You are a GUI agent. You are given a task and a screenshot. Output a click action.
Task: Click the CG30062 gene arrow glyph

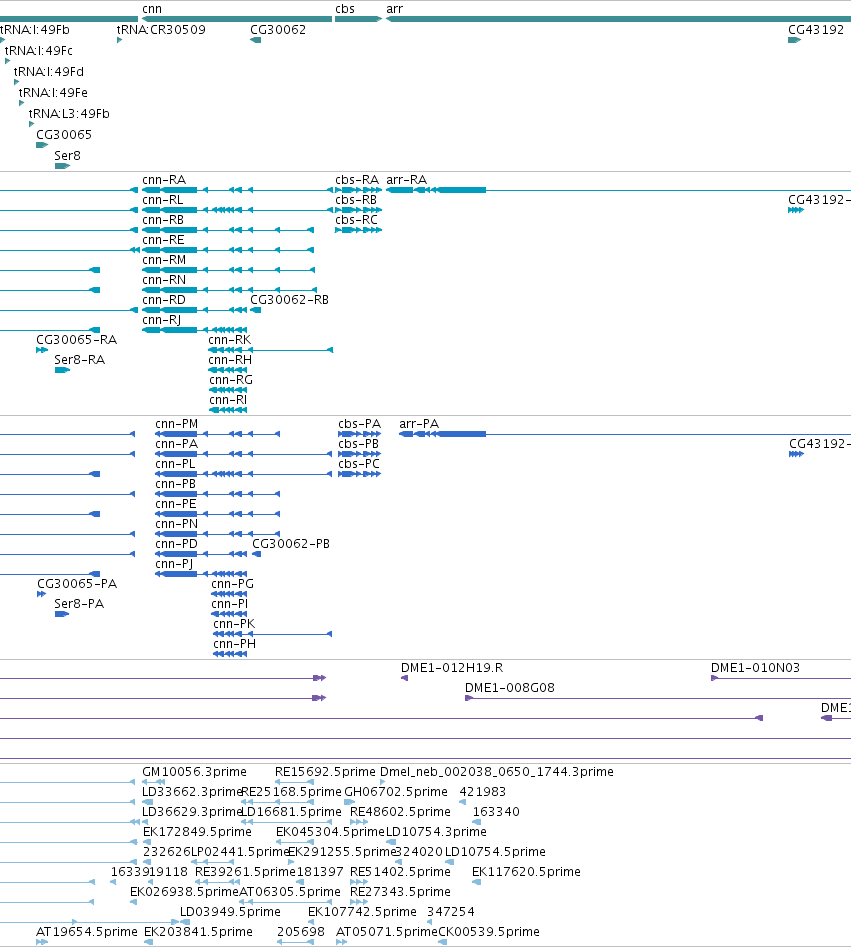point(255,40)
